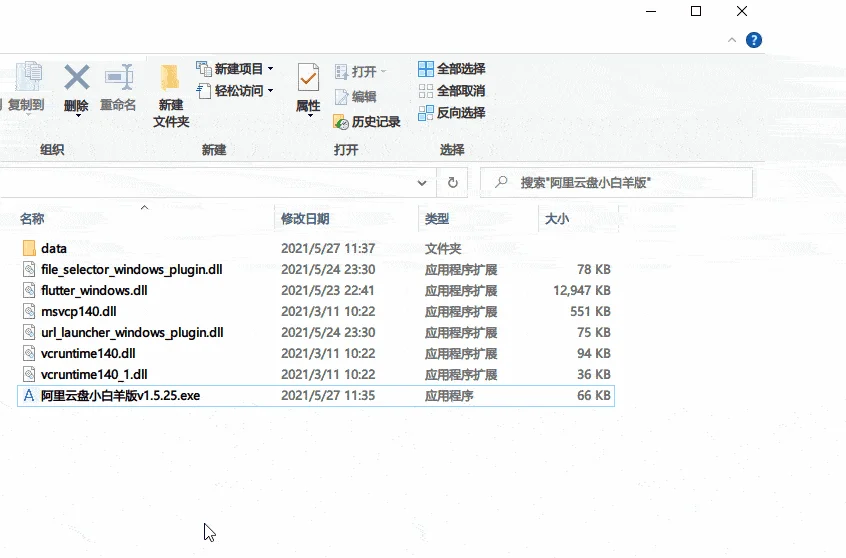Open the 轻松访问 (easy access) menu
The height and width of the screenshot is (558, 846).
click(235, 91)
